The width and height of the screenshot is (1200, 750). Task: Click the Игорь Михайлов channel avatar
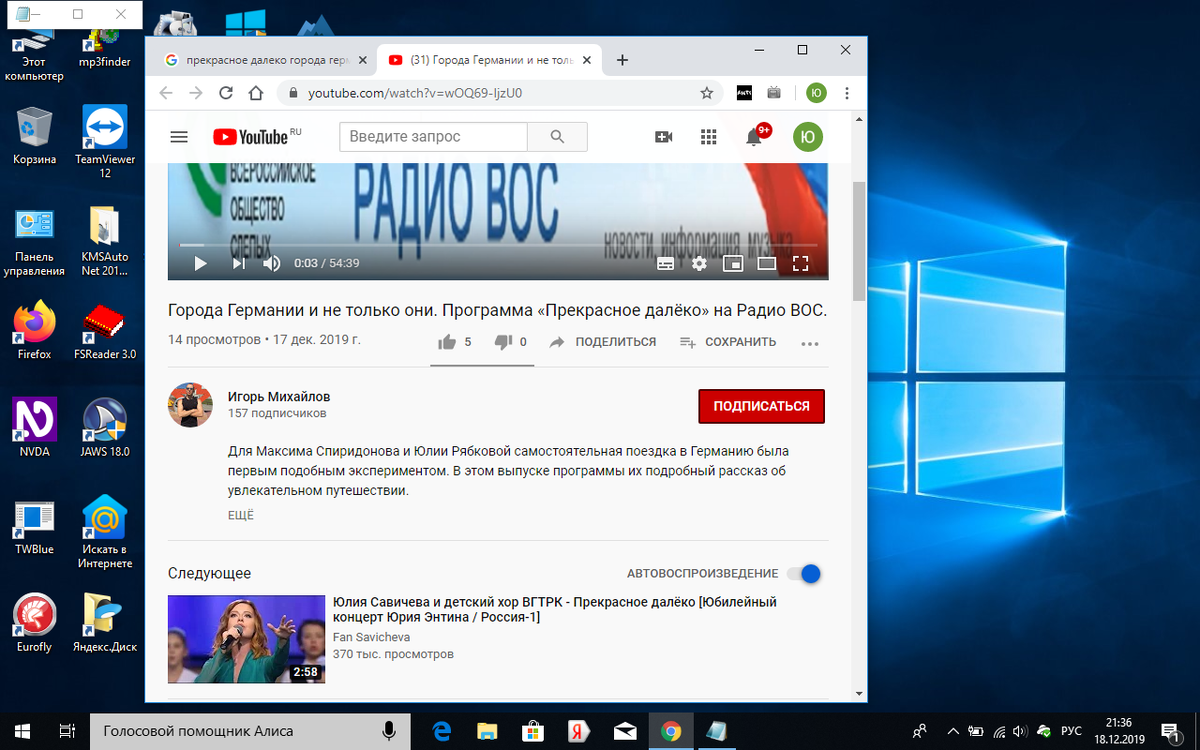(x=190, y=405)
